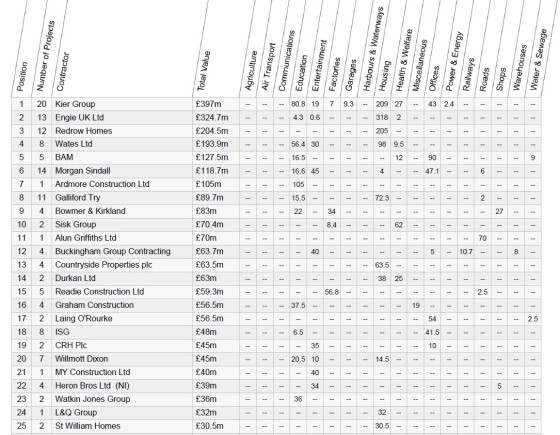Select the £118.7m total value
Screen dimensions: 560x435
coord(212,171)
